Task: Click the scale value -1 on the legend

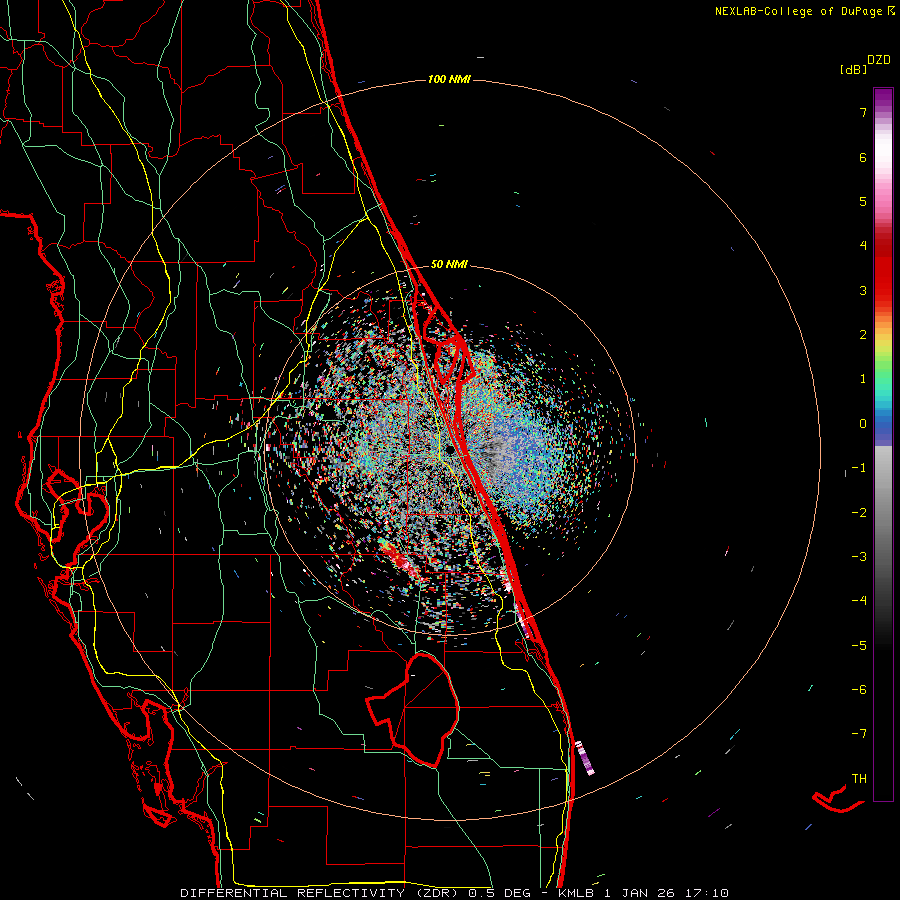Action: click(x=859, y=468)
